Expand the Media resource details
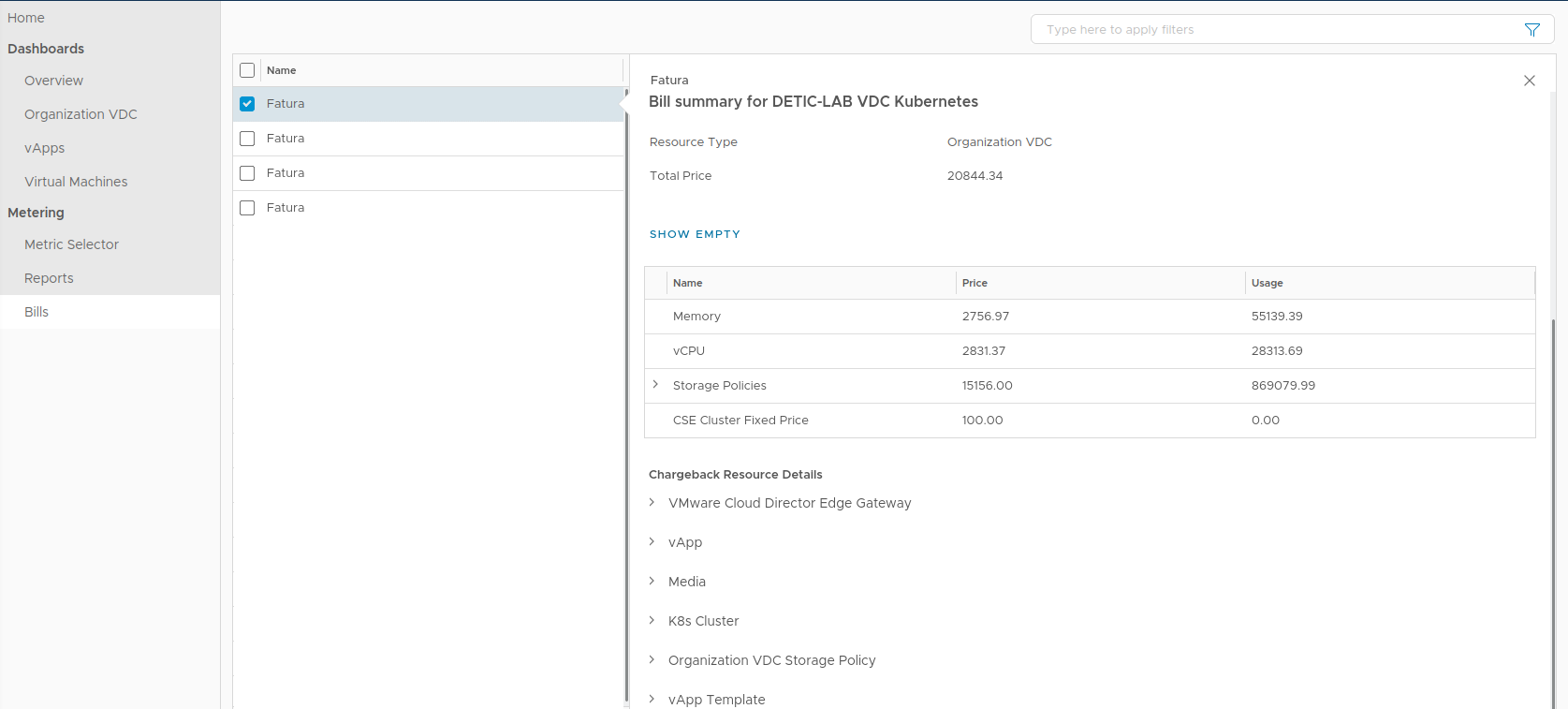 pos(652,582)
